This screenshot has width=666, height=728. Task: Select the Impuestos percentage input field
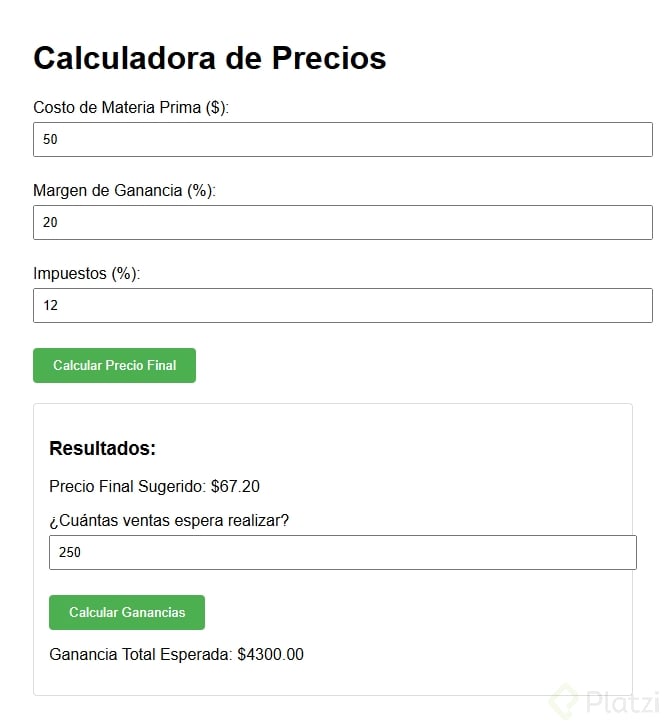click(342, 306)
